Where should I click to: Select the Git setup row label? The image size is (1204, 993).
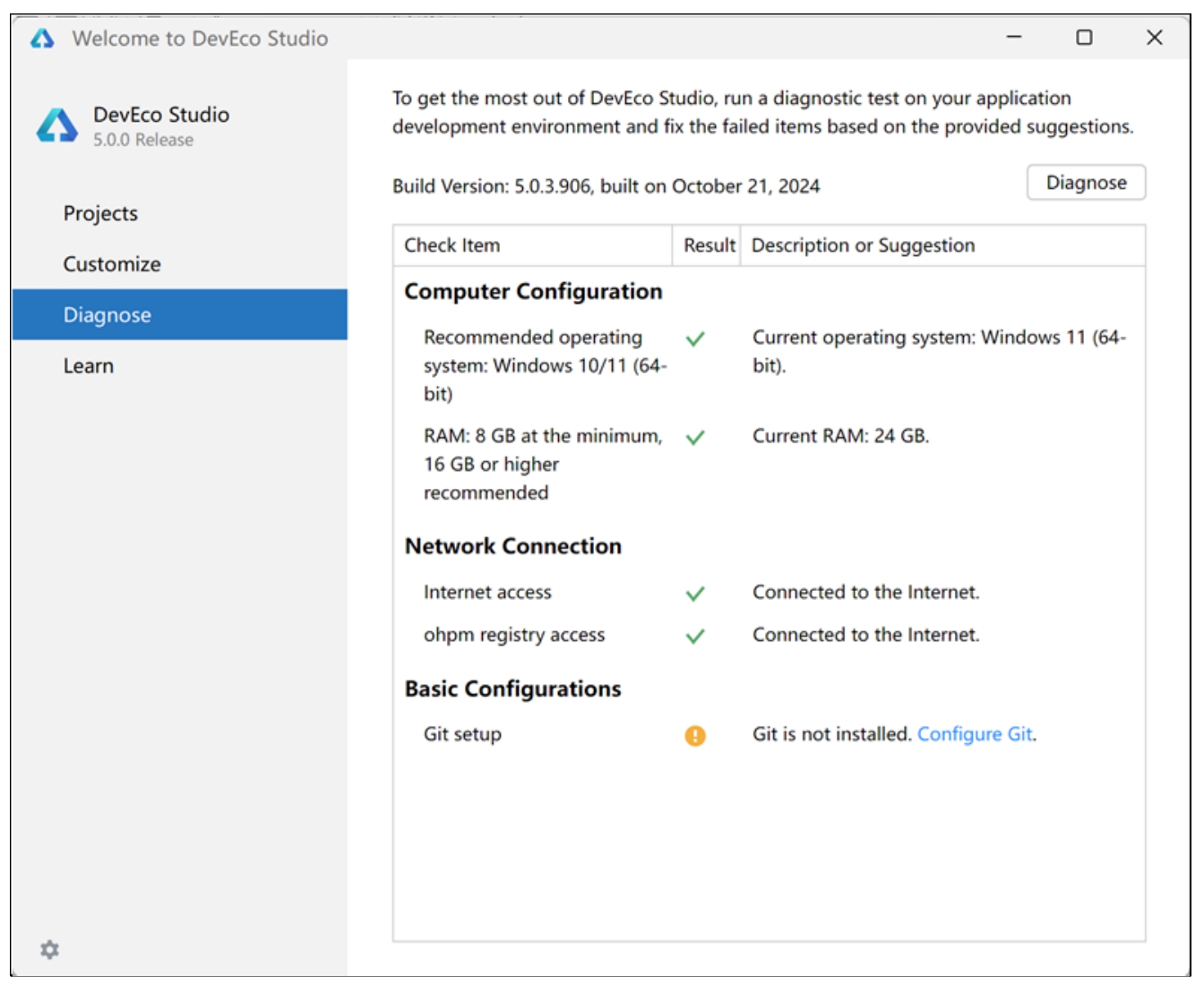tap(462, 734)
